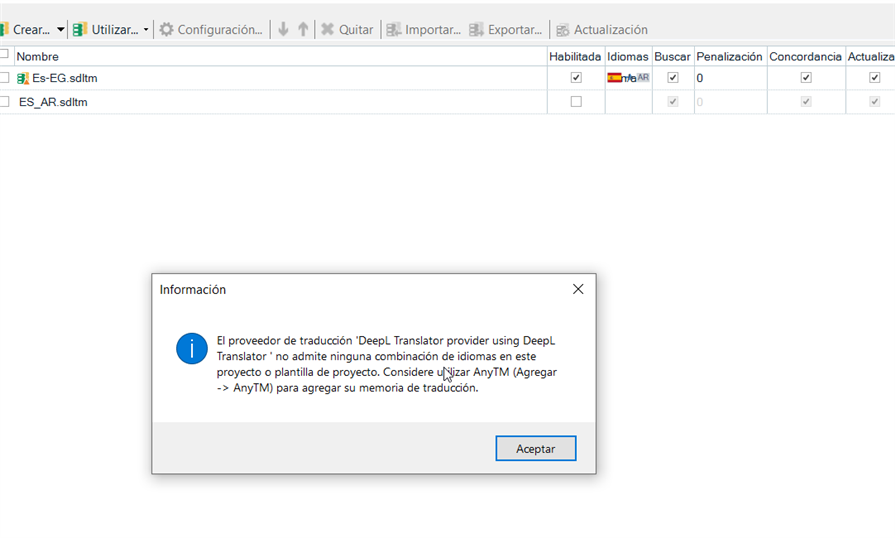895x538 pixels.
Task: Click the Buscar column header
Action: coord(672,56)
